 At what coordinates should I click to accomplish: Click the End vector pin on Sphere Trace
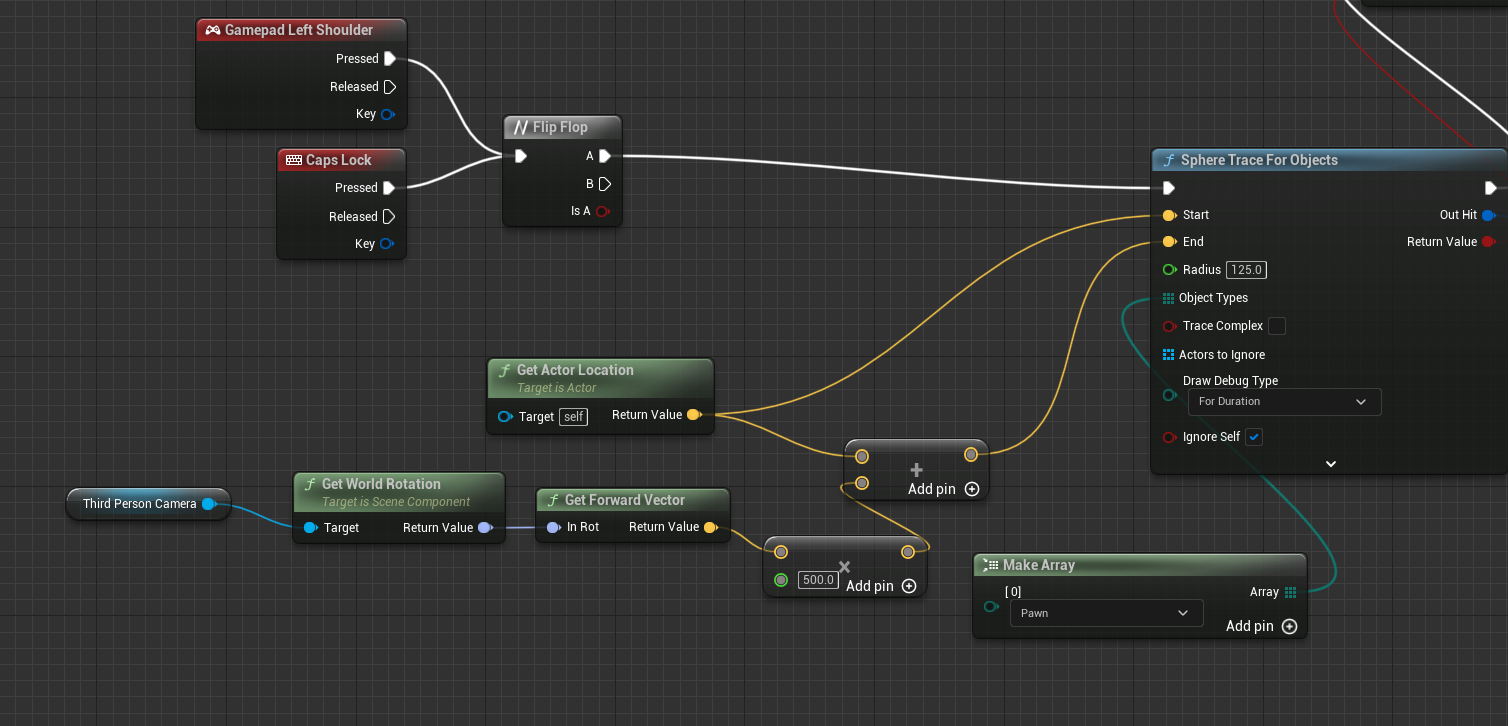click(1169, 242)
